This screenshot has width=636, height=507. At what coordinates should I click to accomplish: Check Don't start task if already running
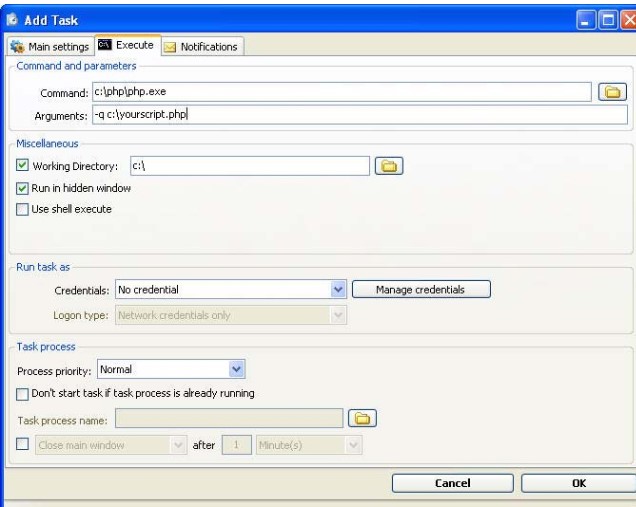22,394
